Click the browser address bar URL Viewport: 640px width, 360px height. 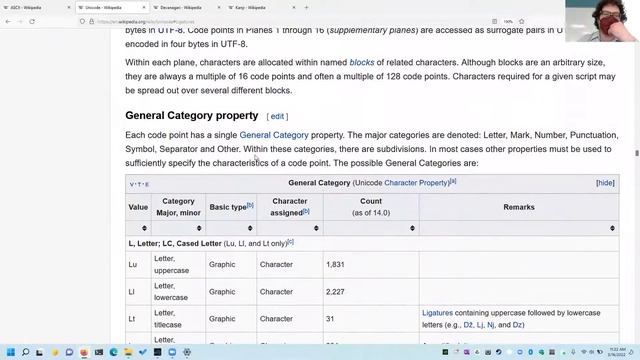pos(146,22)
